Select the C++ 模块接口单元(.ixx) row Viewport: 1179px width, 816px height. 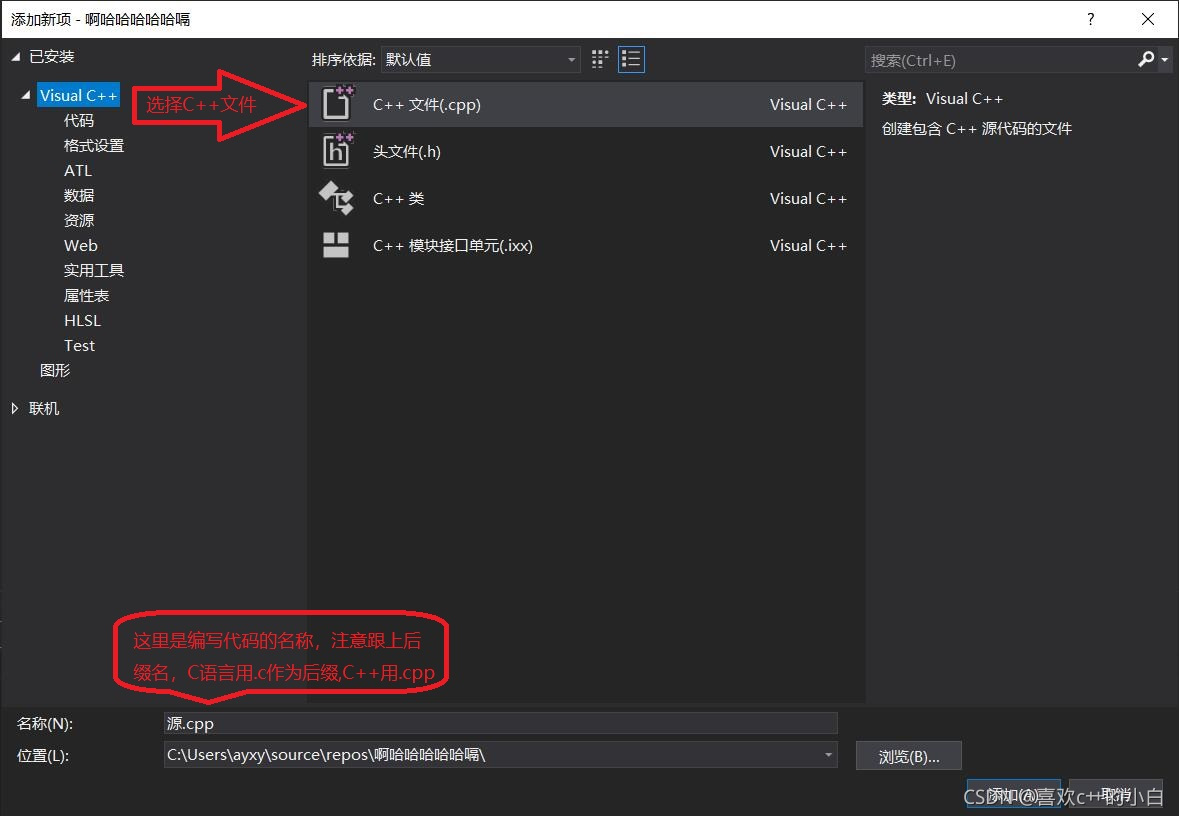pyautogui.click(x=585, y=245)
